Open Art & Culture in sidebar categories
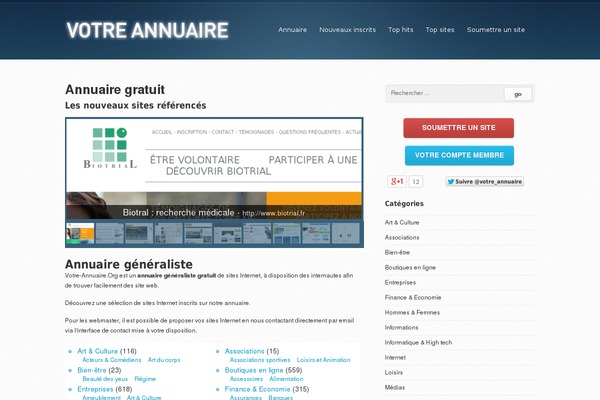 402,222
